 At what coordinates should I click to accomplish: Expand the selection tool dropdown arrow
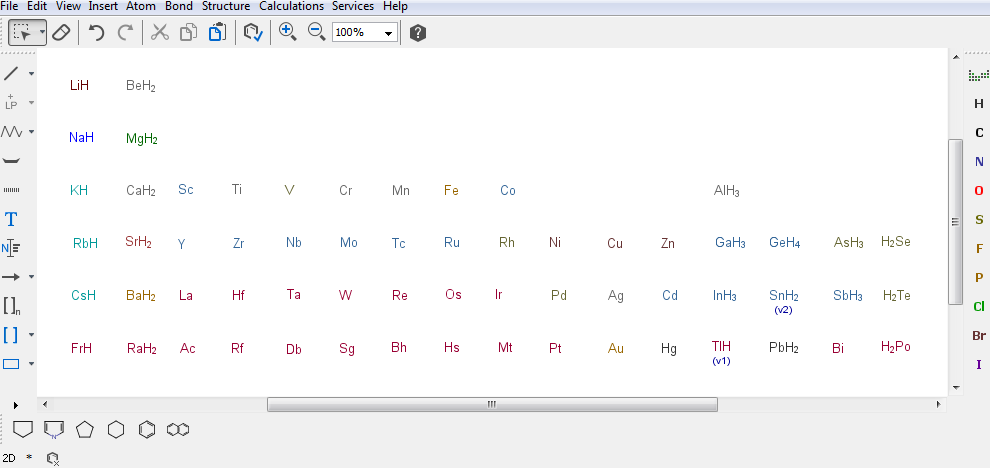point(42,33)
